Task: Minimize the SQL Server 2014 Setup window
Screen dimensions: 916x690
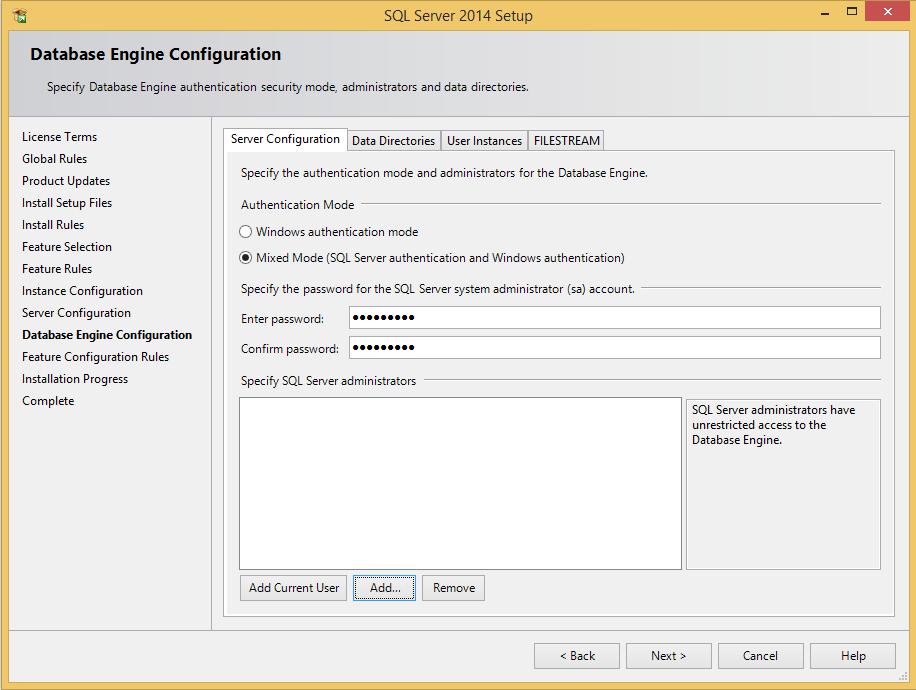Action: (825, 12)
